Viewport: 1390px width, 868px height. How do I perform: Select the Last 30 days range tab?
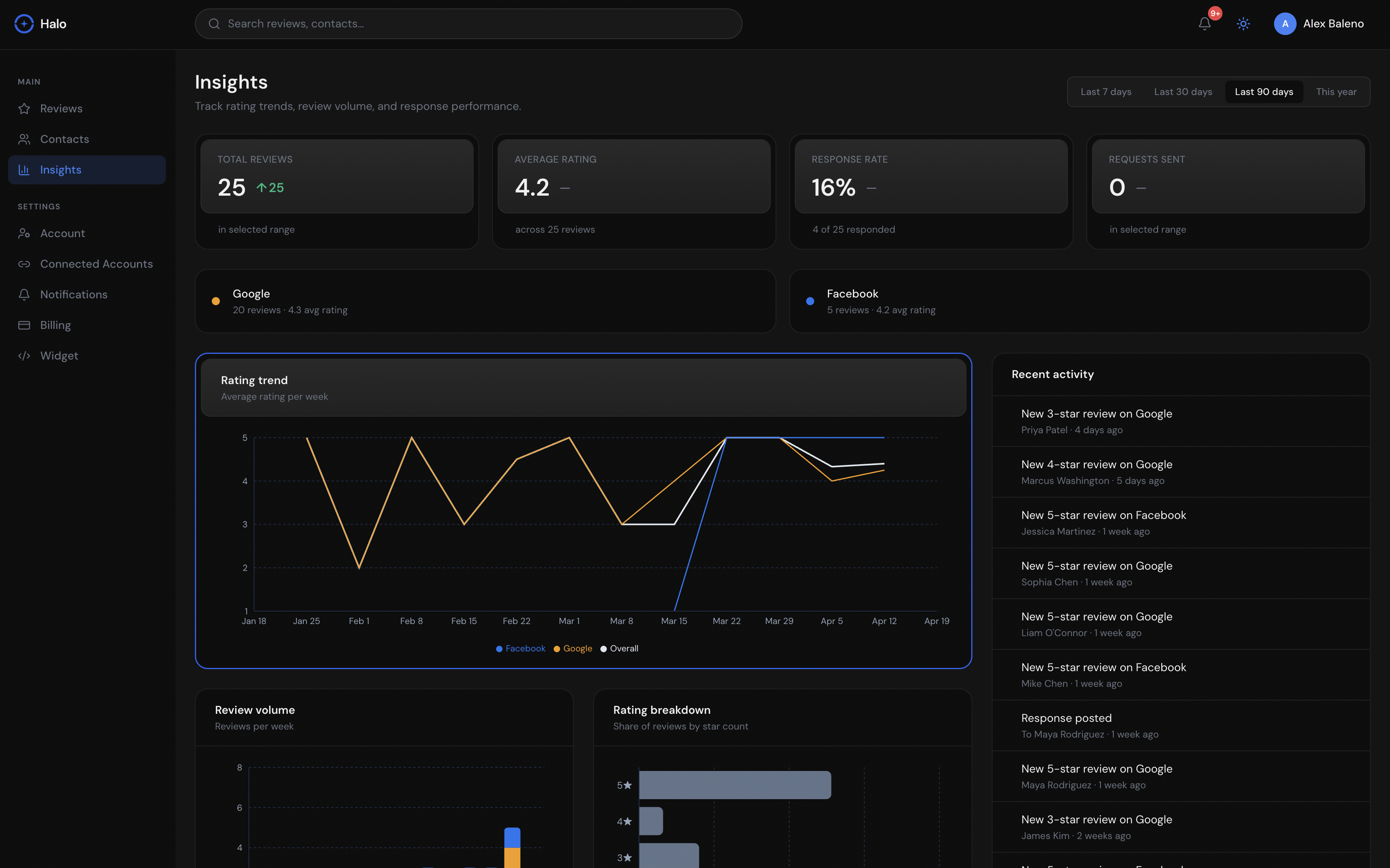1183,91
